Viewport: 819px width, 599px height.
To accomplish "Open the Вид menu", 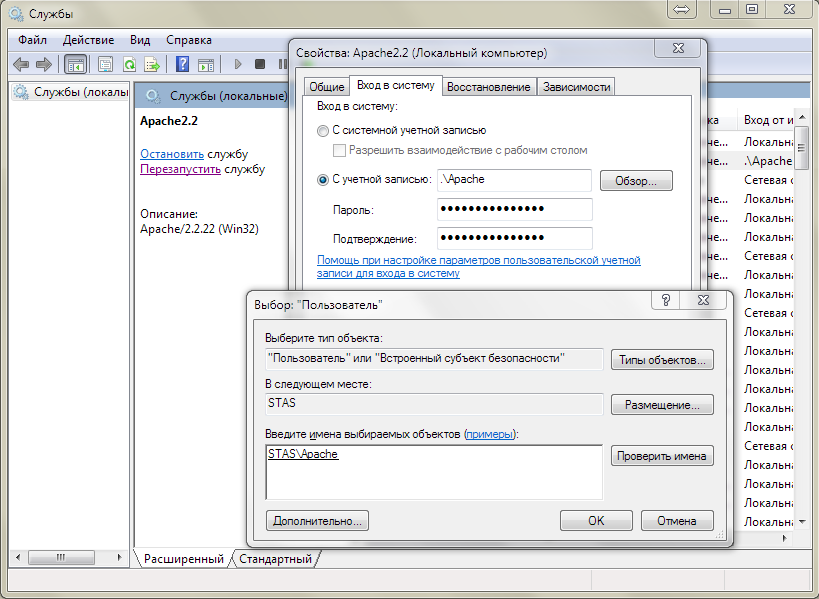I will [140, 40].
